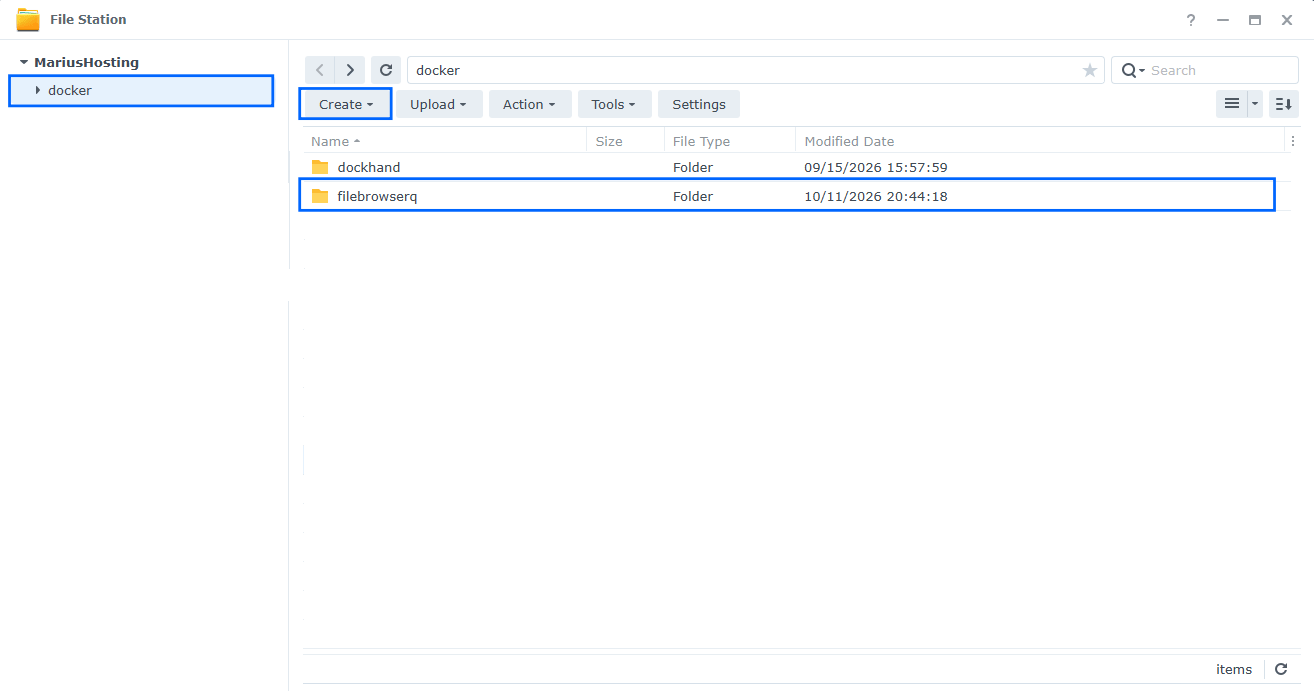
Task: Sort by the Size column header
Action: (x=625, y=141)
